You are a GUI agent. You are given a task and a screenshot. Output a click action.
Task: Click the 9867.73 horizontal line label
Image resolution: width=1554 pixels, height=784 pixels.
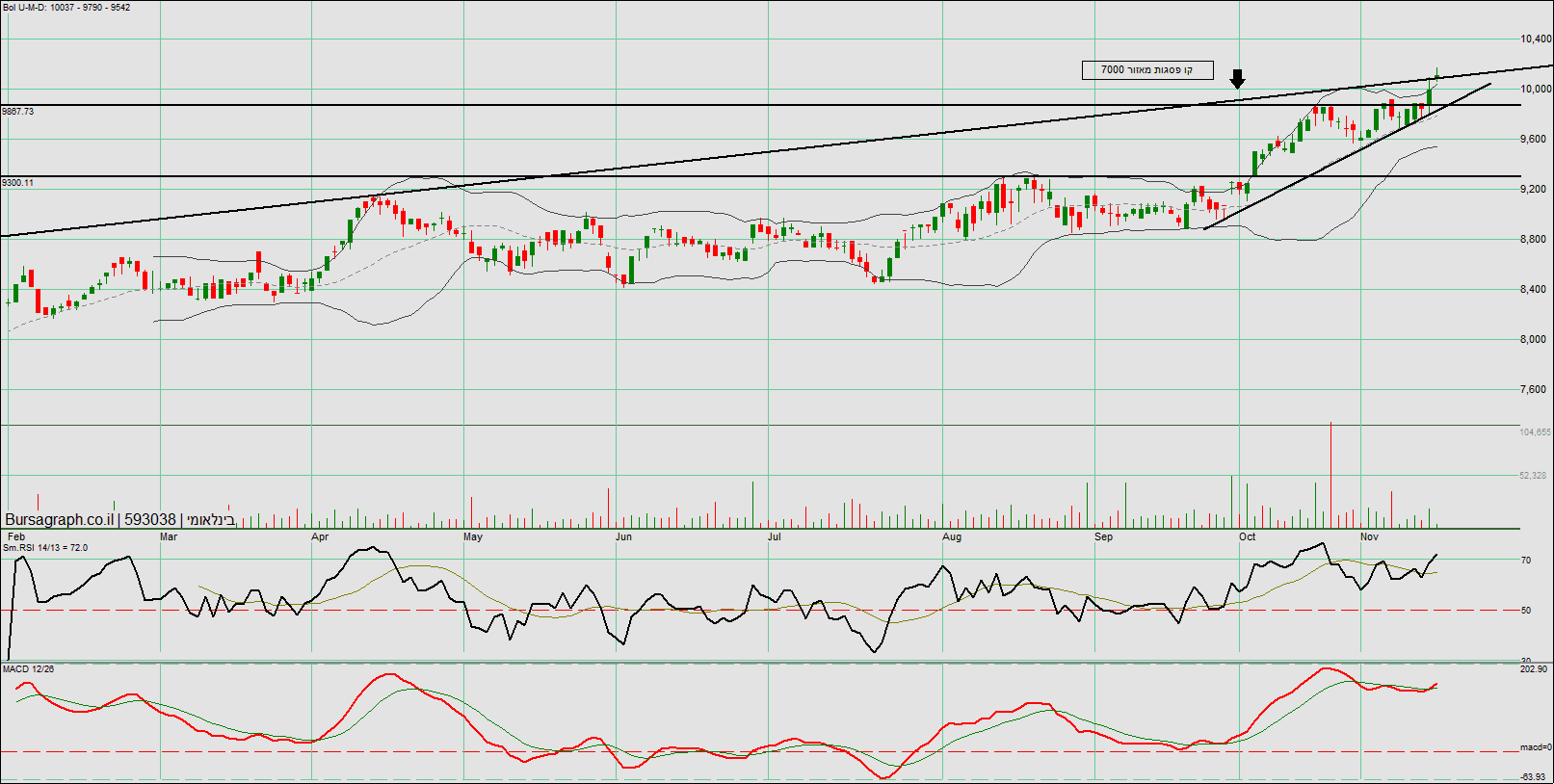18,112
